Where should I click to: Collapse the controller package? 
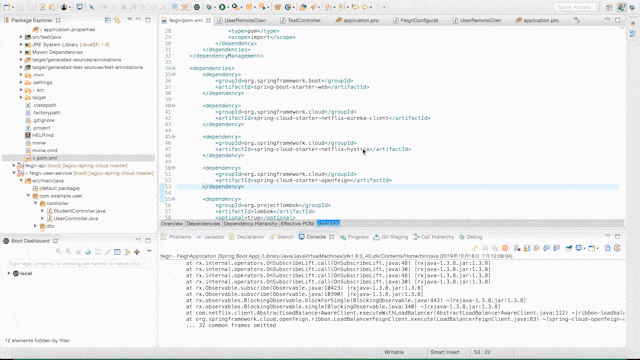pos(36,203)
